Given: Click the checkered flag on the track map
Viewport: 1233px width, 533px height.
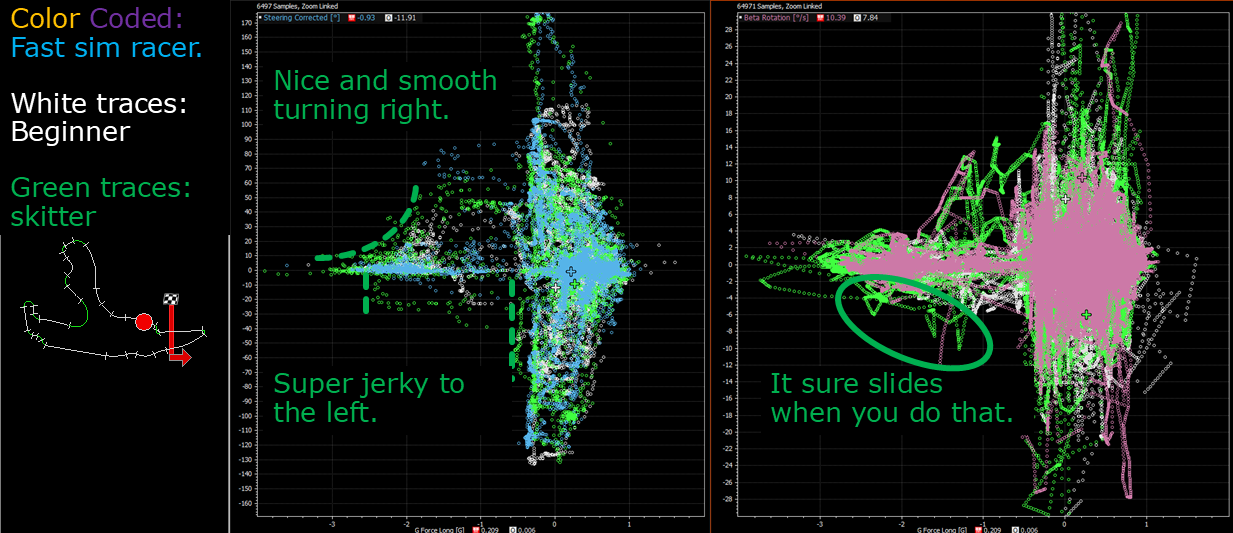Looking at the screenshot, I should click(171, 299).
